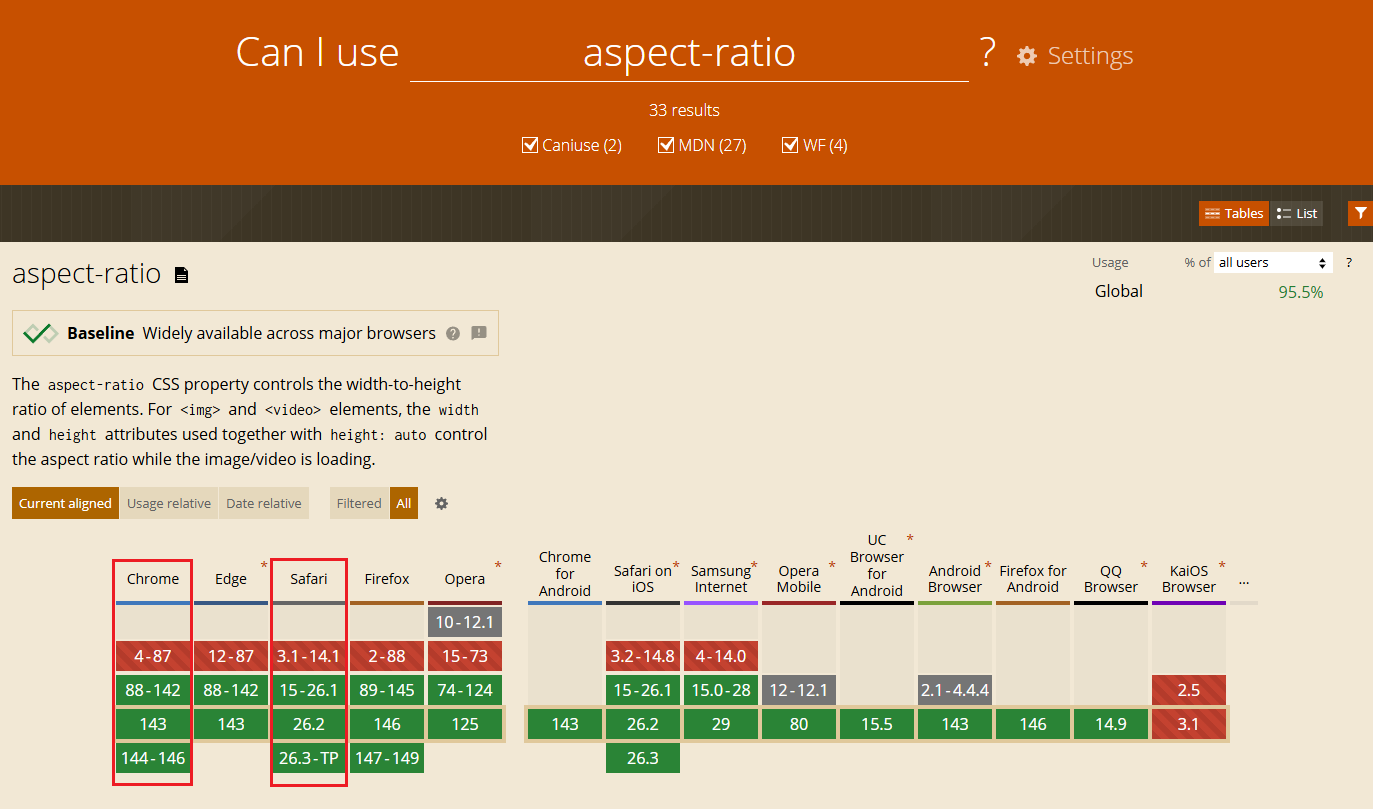Click the orange filter funnel icon
Image resolution: width=1373 pixels, height=809 pixels.
pos(1360,213)
